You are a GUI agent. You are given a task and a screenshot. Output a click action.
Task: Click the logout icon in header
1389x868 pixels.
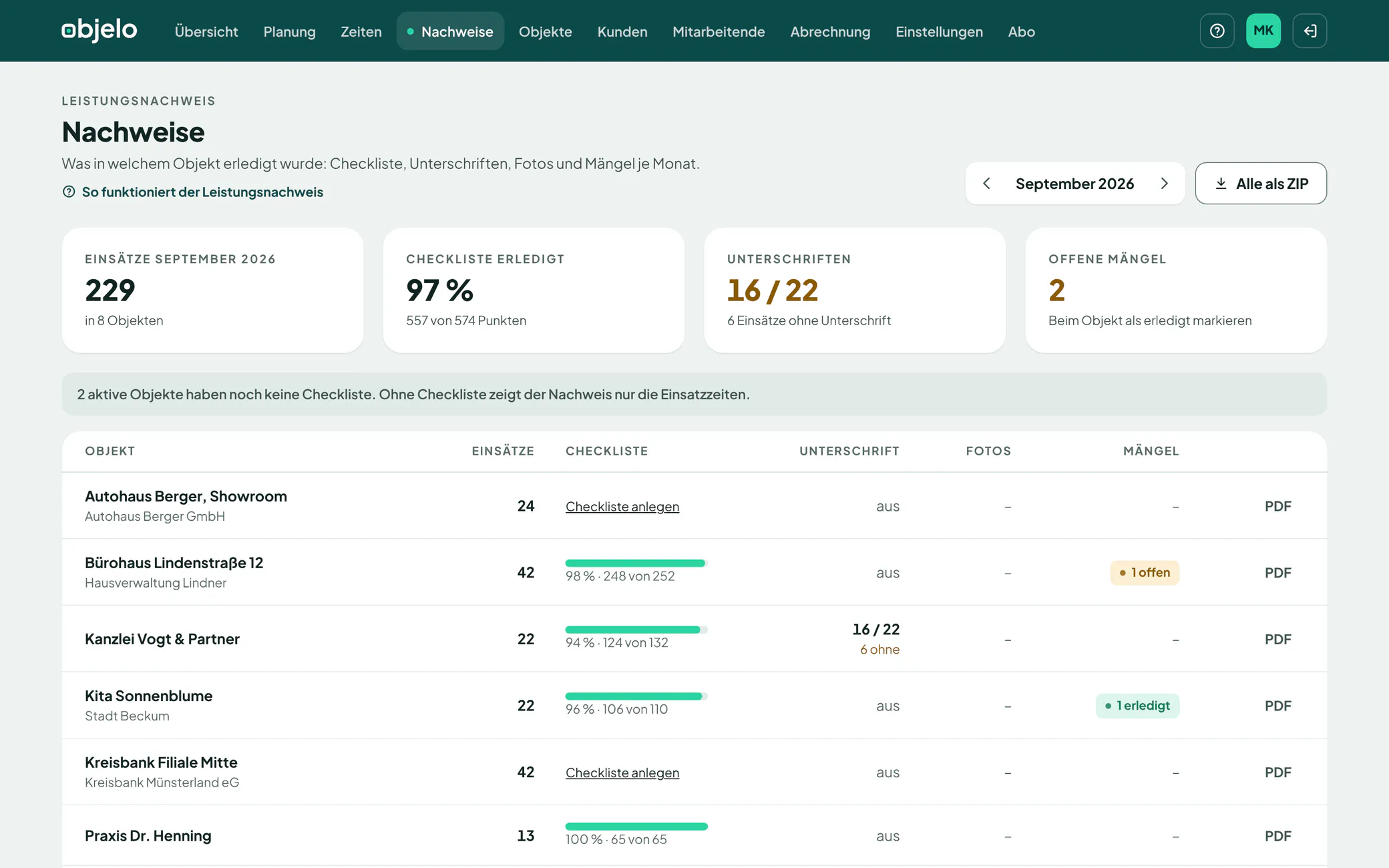[1310, 31]
